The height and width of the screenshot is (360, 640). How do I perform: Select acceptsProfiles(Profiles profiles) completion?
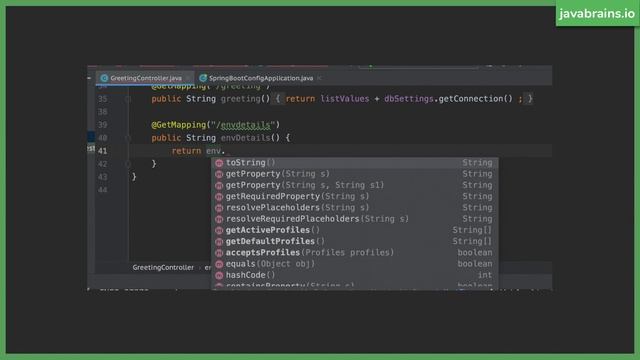coord(354,252)
